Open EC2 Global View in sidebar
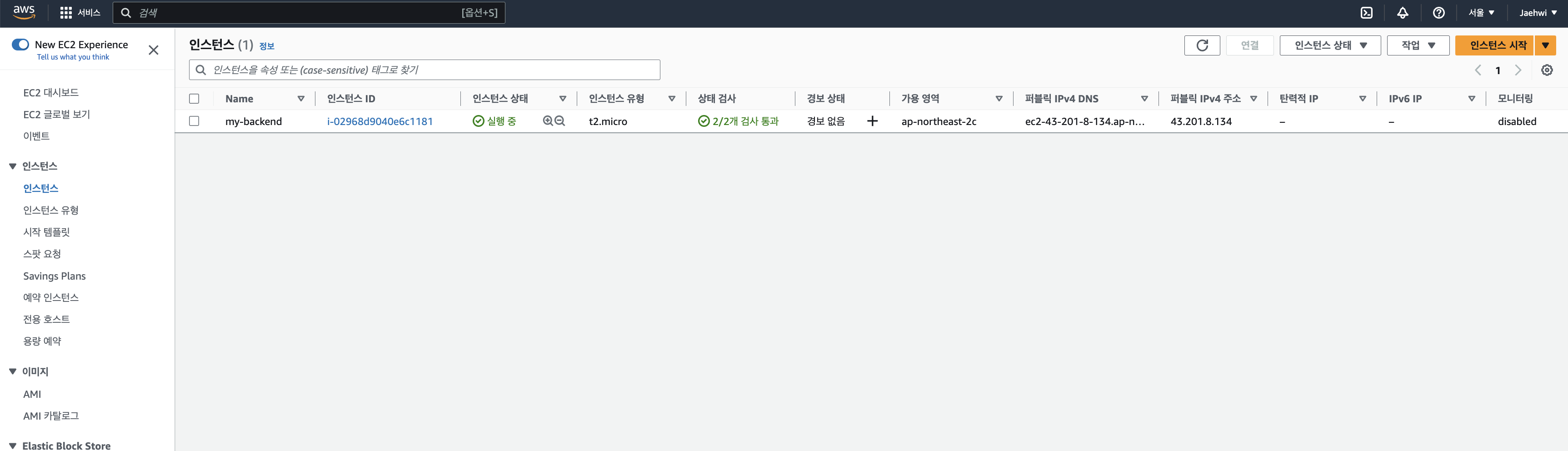The image size is (1568, 451). (x=57, y=115)
